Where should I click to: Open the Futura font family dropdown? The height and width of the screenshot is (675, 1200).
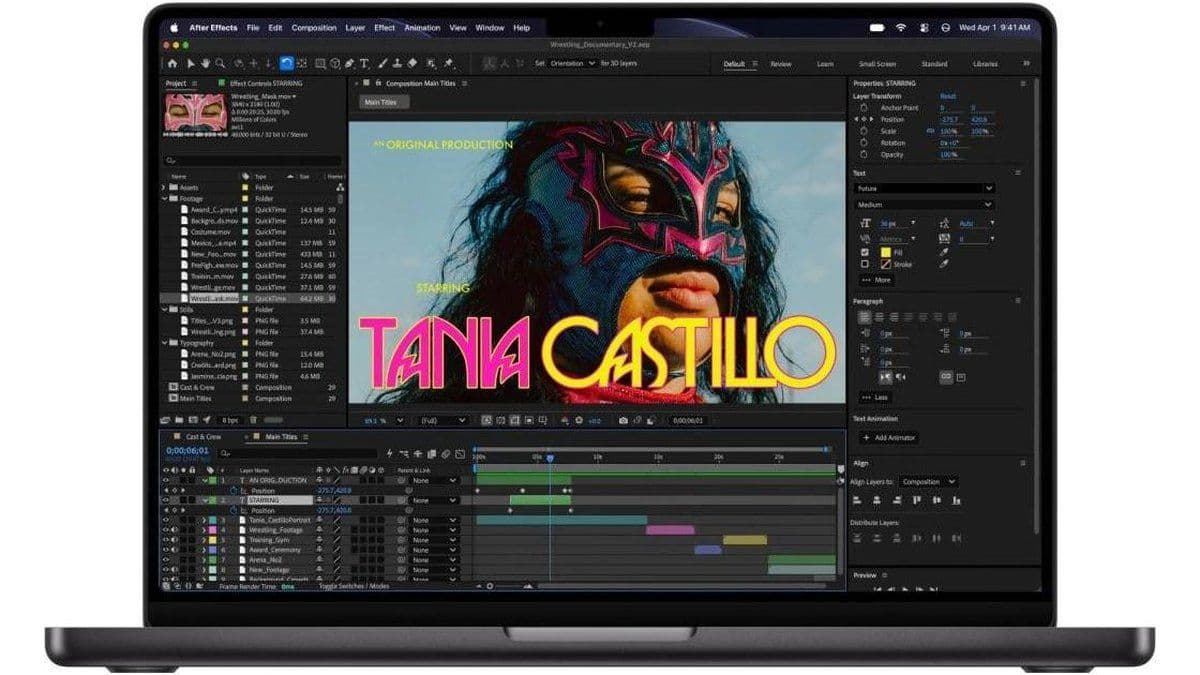(924, 188)
